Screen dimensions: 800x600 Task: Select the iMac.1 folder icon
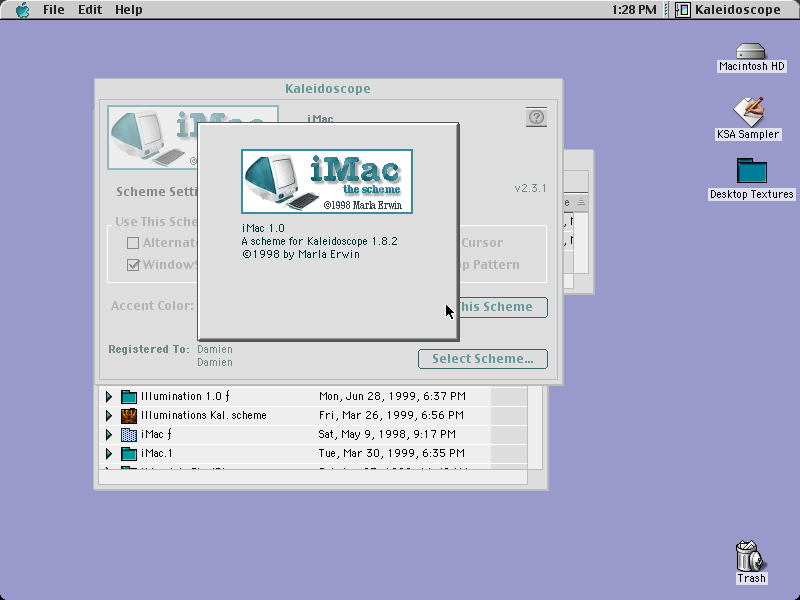(129, 453)
